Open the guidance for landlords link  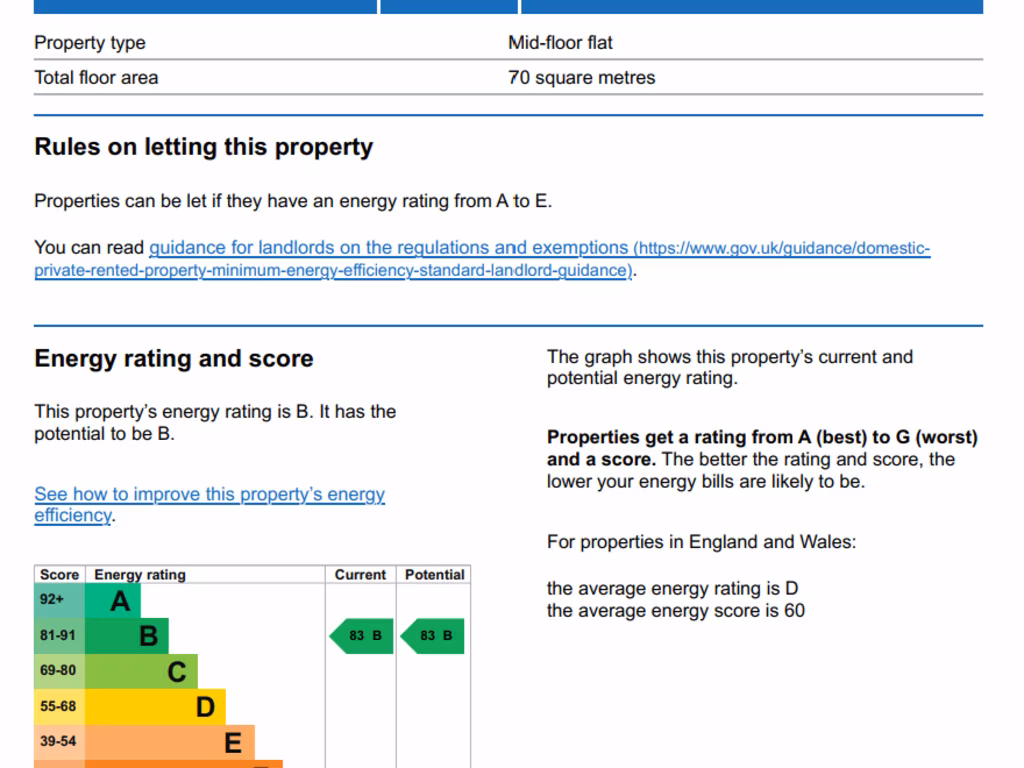click(x=388, y=248)
